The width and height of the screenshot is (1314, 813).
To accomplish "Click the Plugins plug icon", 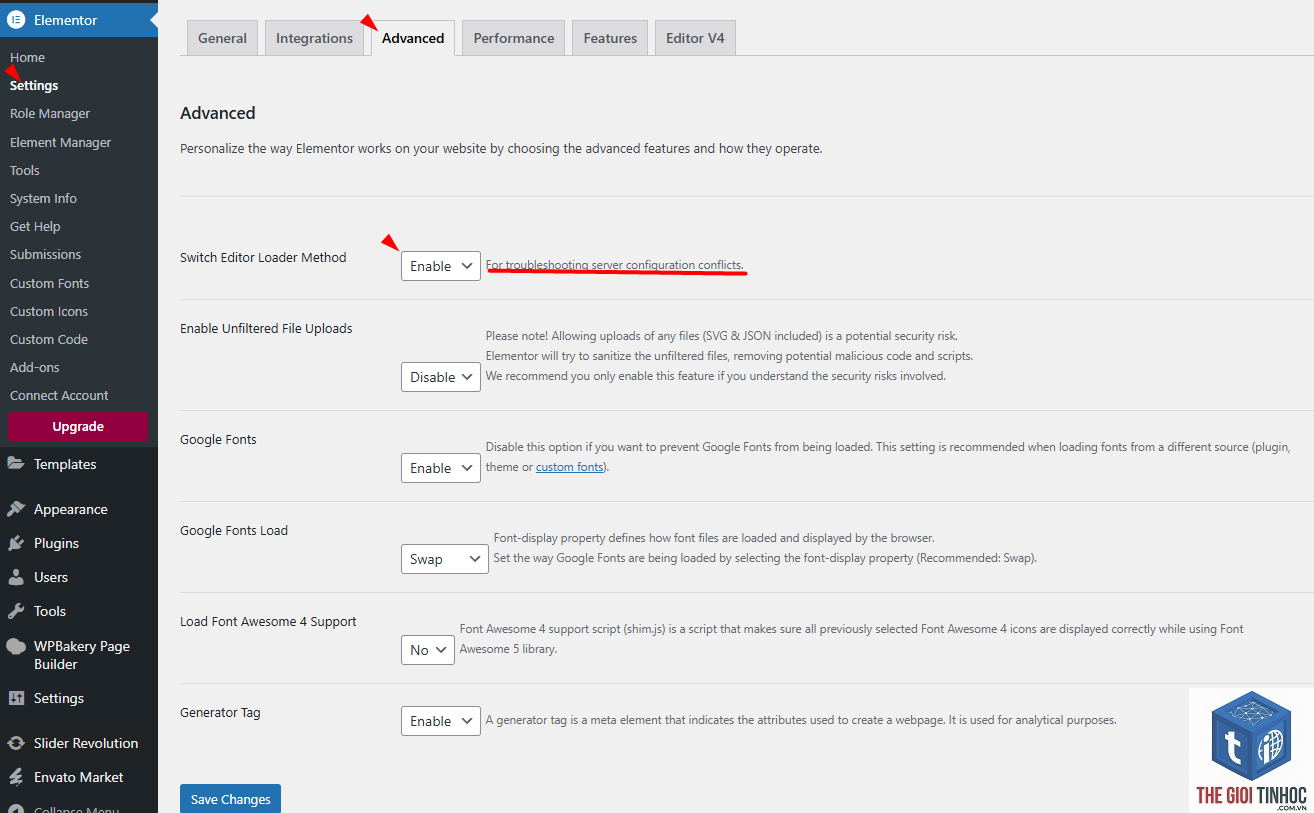I will (x=16, y=543).
